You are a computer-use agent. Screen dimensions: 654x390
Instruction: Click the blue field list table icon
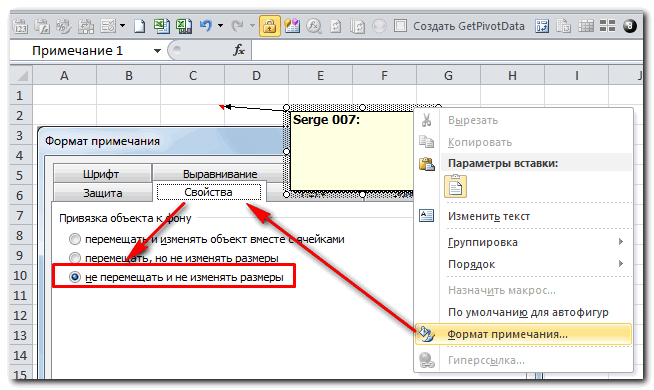pos(542,26)
